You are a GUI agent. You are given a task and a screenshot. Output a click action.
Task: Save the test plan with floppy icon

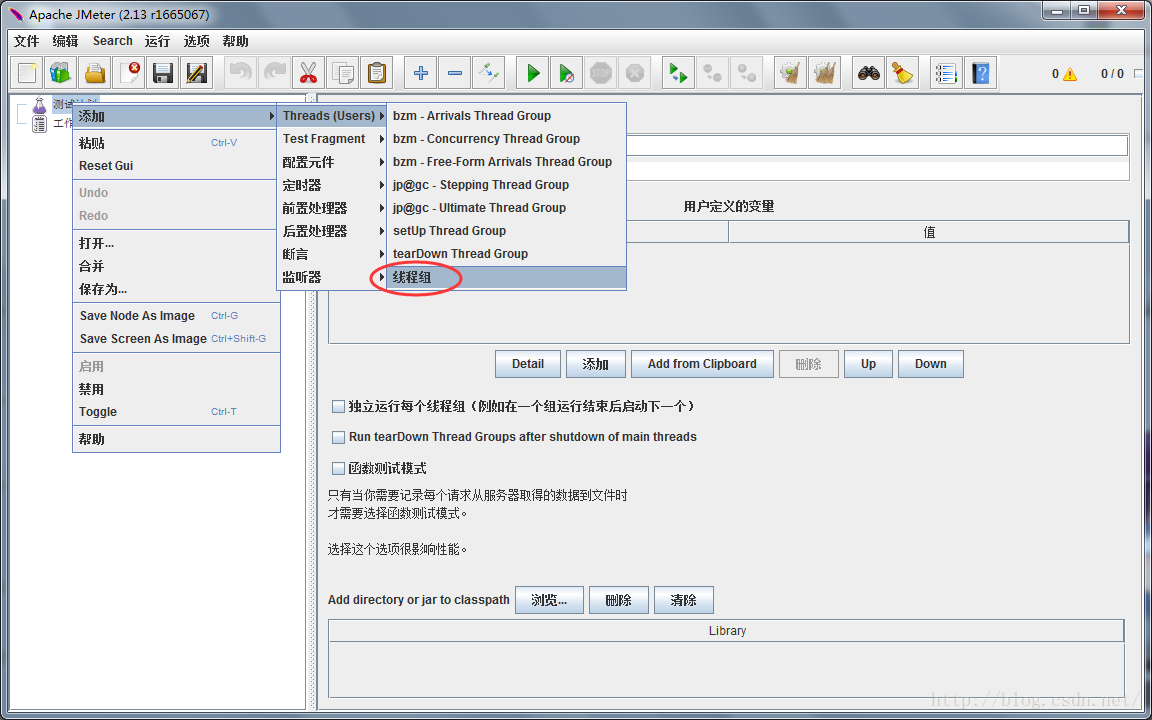point(162,73)
